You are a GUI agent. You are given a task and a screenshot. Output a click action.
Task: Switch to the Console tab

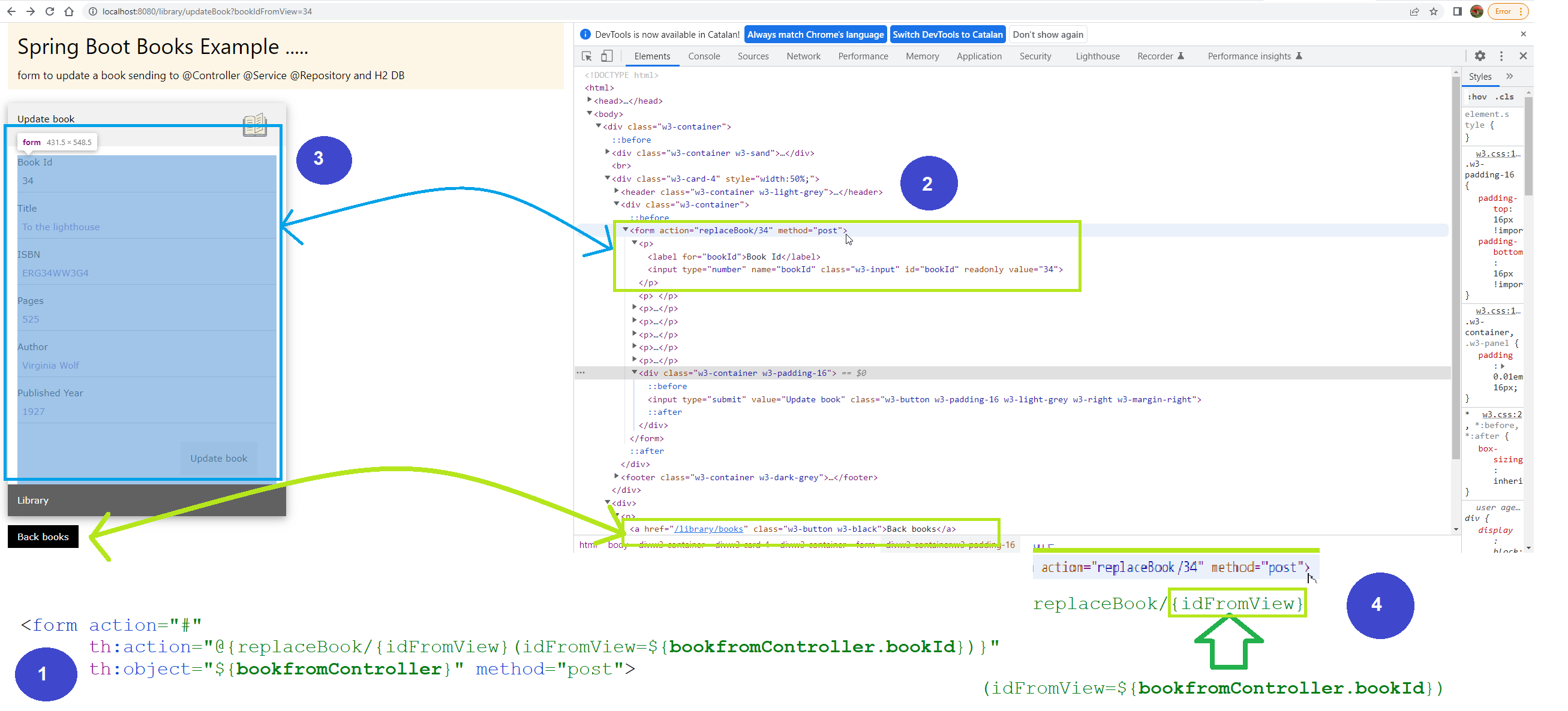click(704, 56)
